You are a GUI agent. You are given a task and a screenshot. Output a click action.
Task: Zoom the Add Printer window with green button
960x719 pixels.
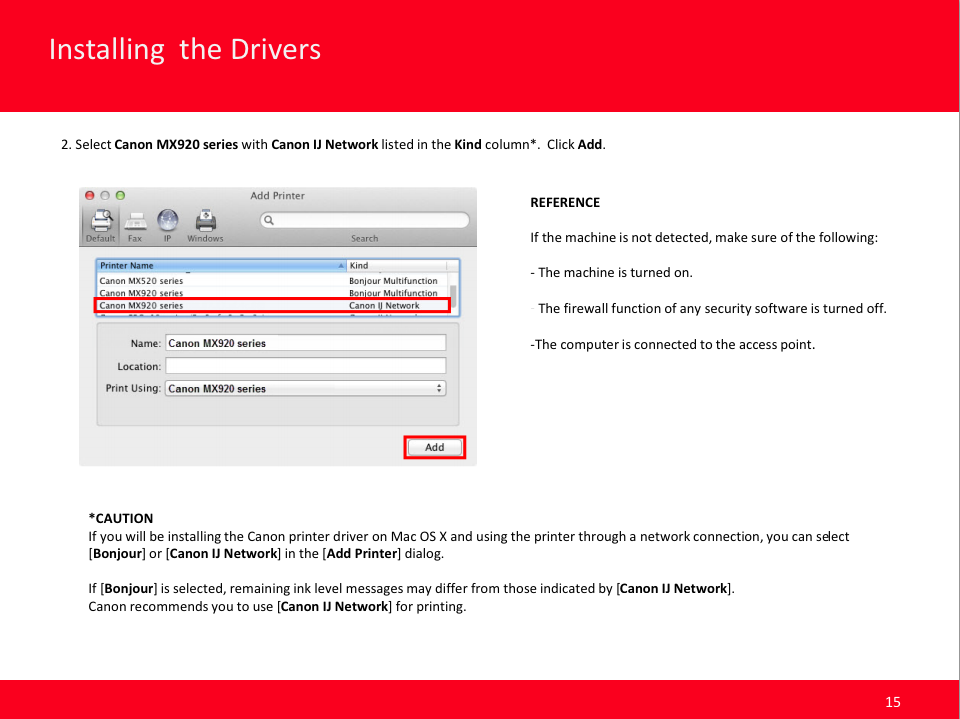120,195
